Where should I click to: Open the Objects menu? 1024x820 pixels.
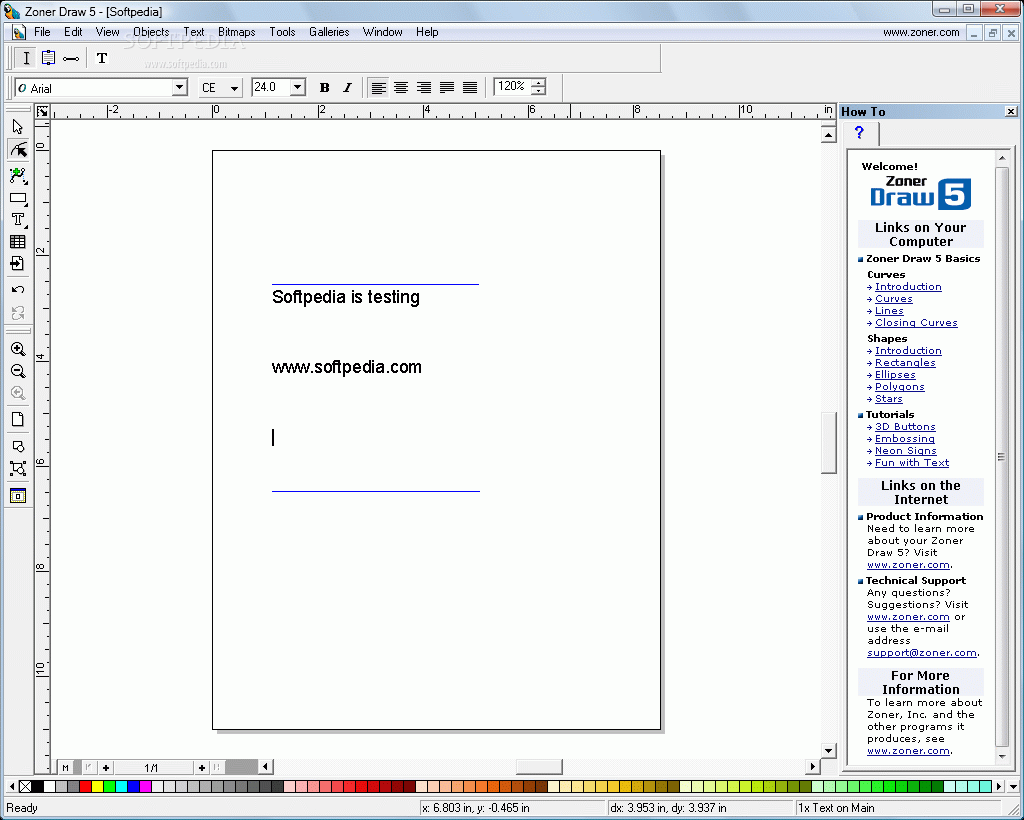tap(151, 32)
